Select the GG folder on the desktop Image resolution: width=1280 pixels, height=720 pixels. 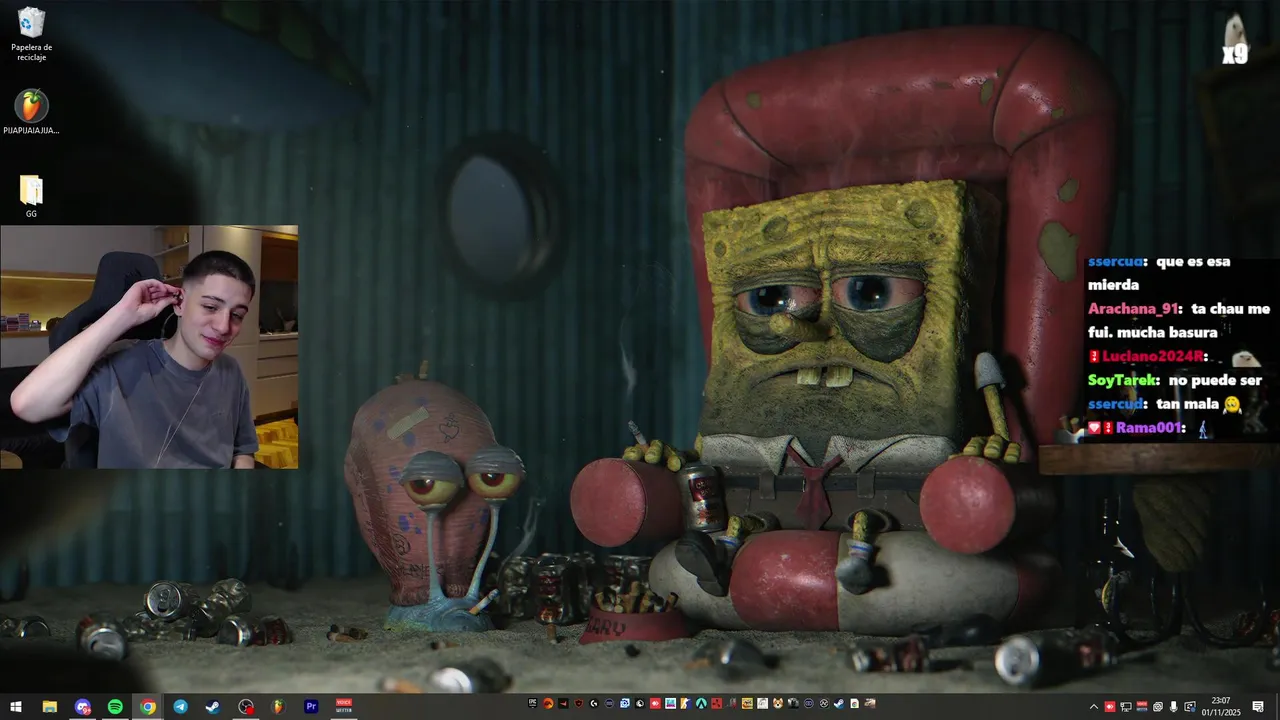click(31, 196)
